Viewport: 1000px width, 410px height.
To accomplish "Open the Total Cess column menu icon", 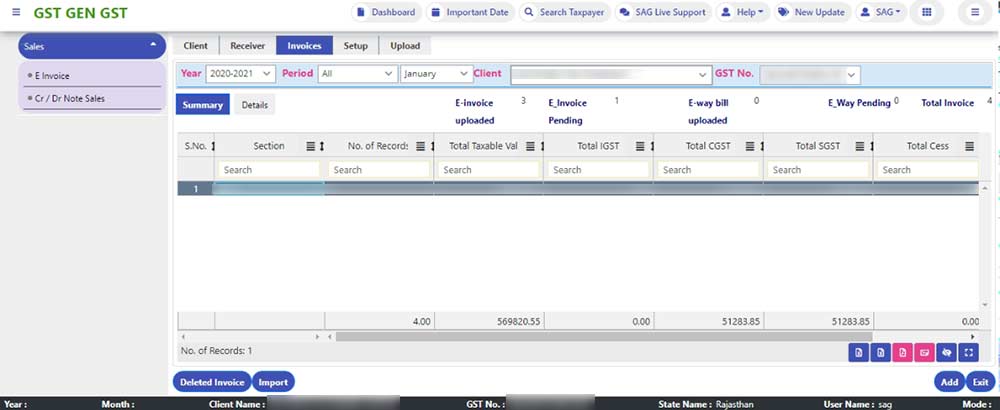I will [969, 147].
